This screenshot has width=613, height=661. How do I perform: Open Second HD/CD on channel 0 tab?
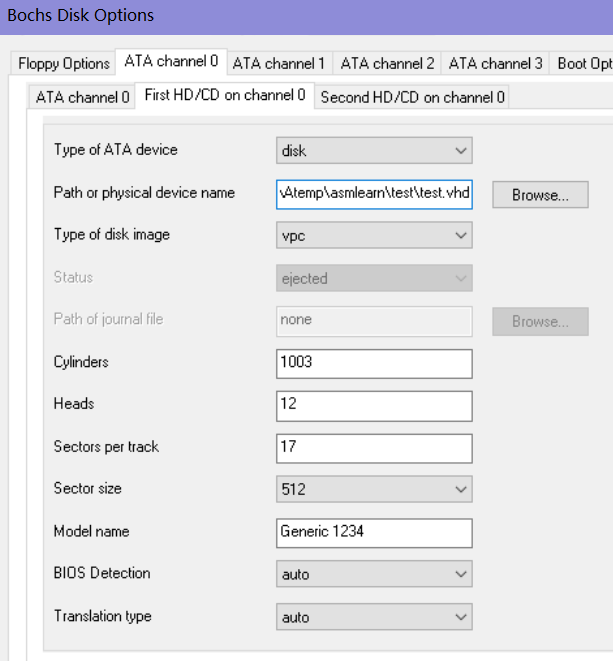pos(412,97)
